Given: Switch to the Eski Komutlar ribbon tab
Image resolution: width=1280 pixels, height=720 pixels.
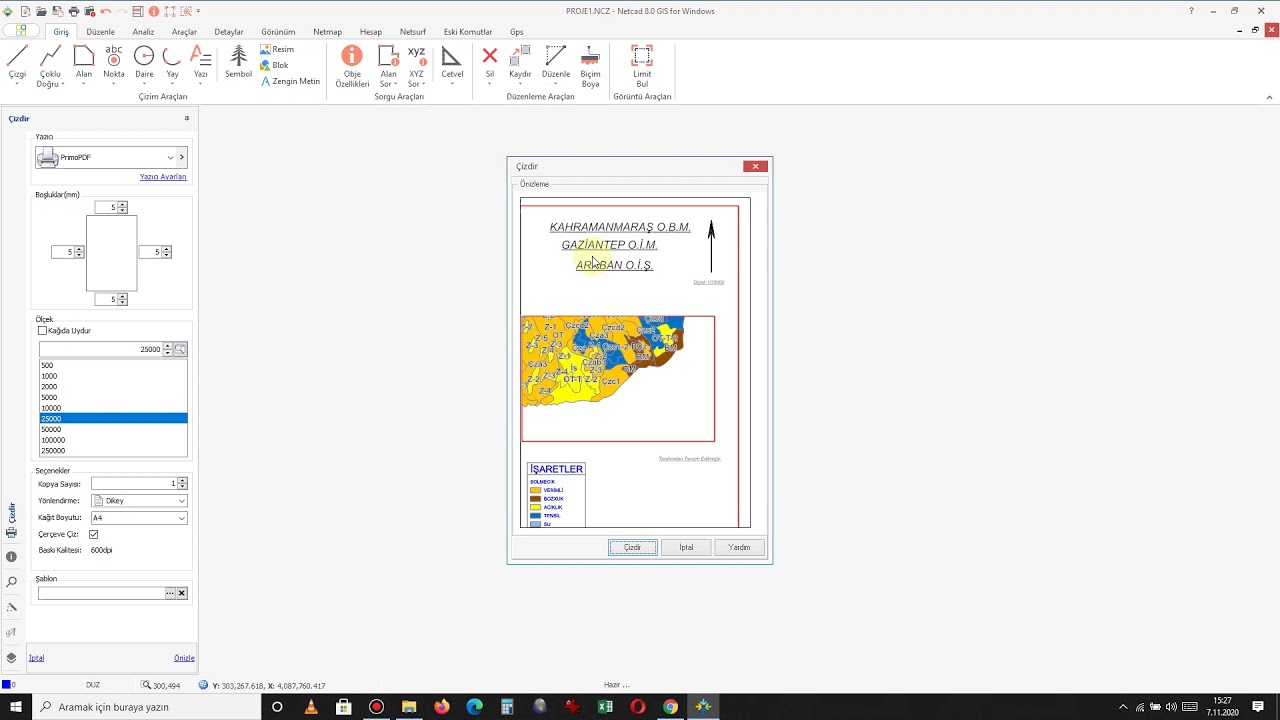Looking at the screenshot, I should [468, 32].
